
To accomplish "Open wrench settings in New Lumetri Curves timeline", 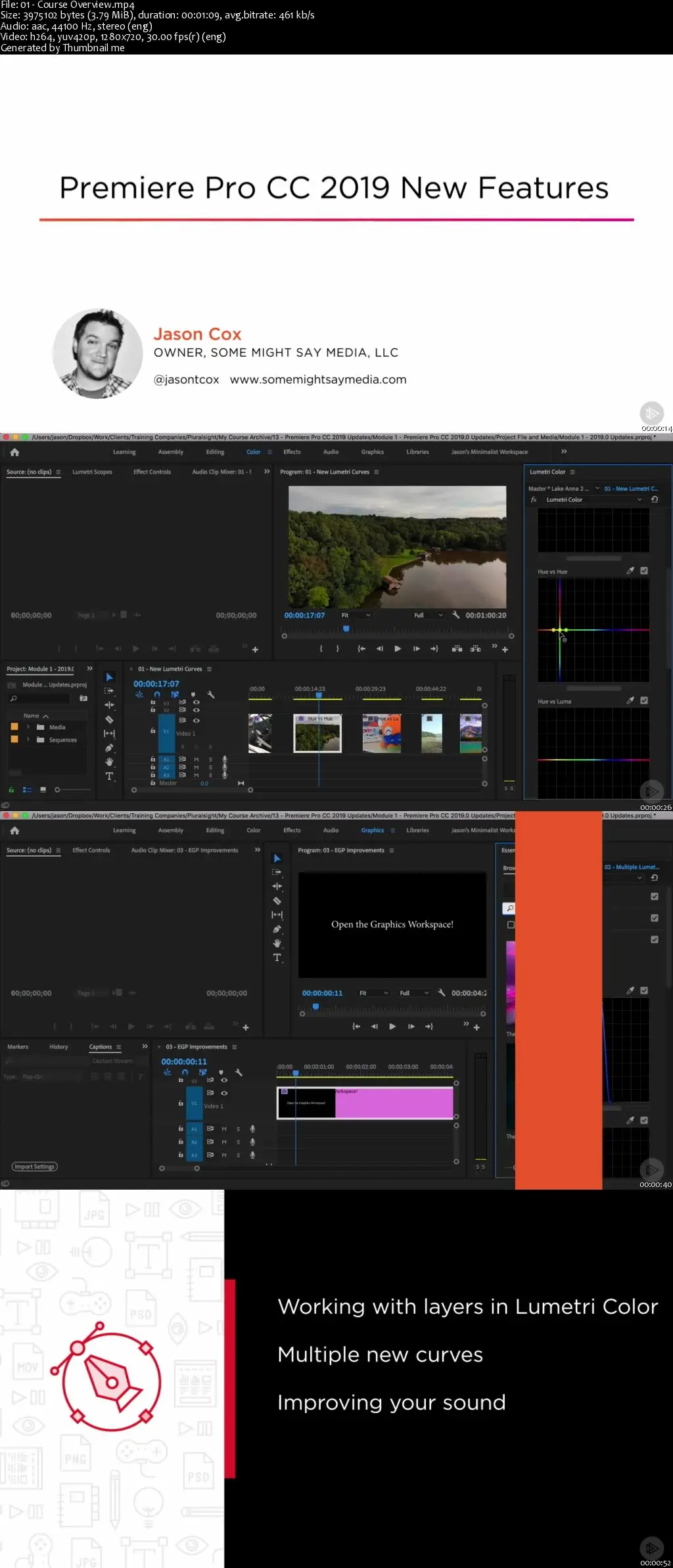I will (x=211, y=694).
